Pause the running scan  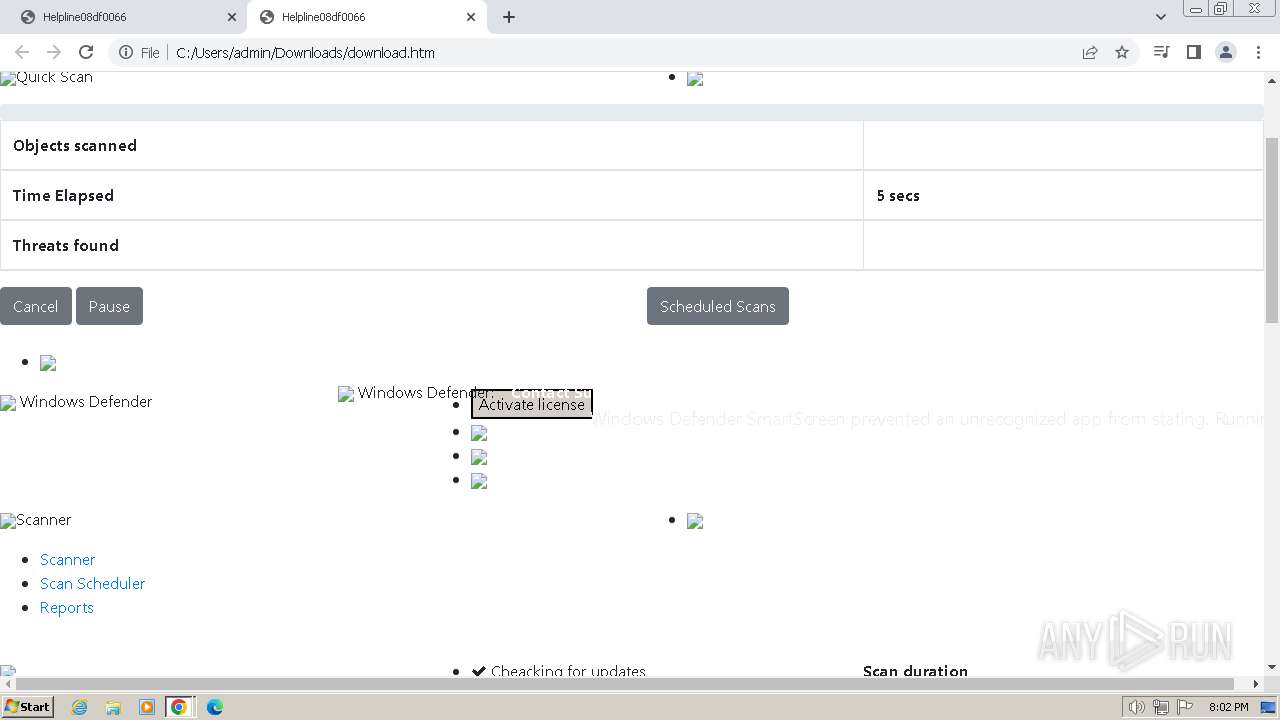coord(109,306)
